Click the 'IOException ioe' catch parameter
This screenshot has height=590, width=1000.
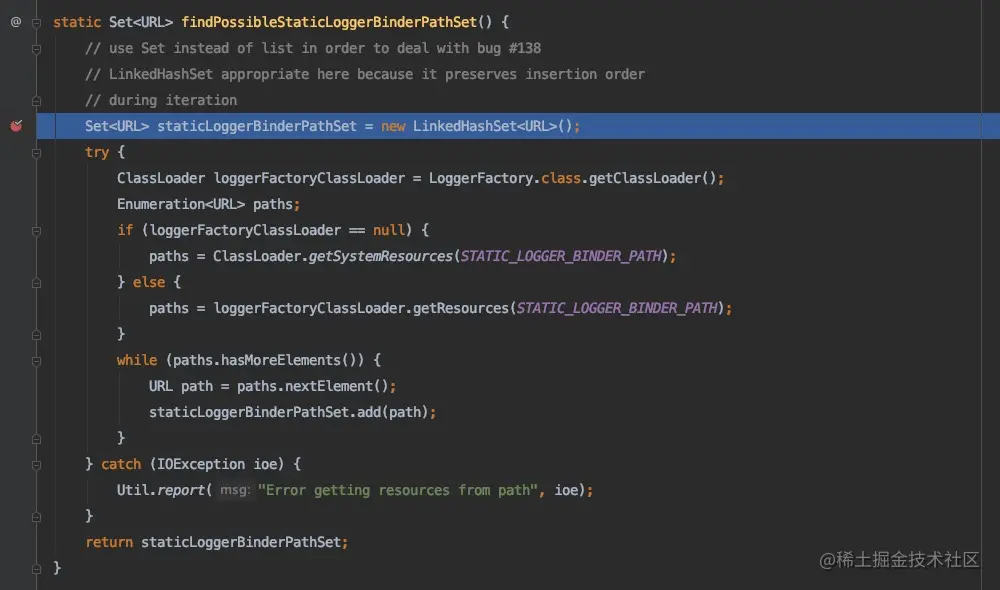click(x=217, y=464)
